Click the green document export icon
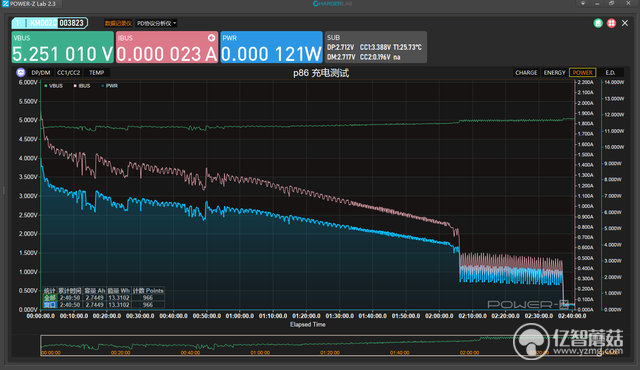This screenshot has width=640, height=370. tap(598, 23)
